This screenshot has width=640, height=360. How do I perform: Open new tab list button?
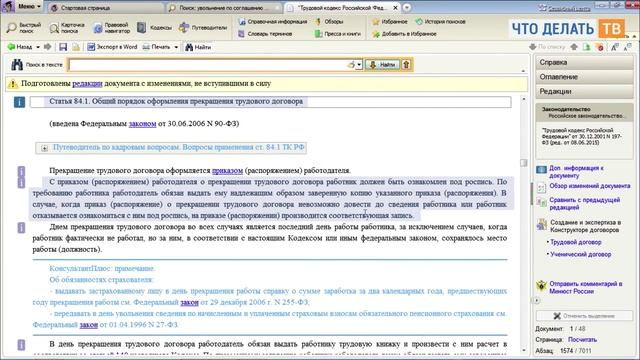tap(407, 7)
